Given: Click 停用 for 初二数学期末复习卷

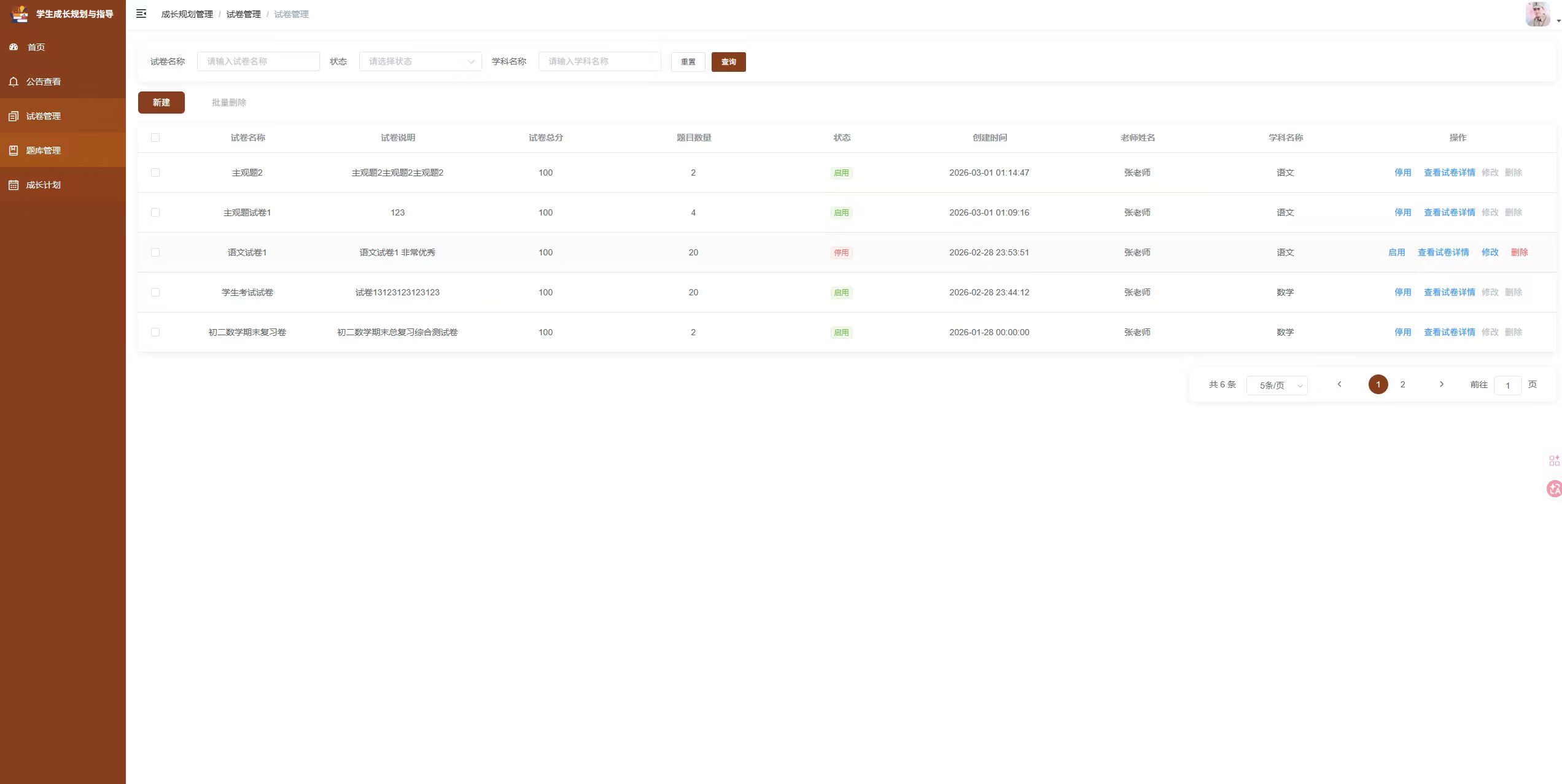Looking at the screenshot, I should point(1402,332).
